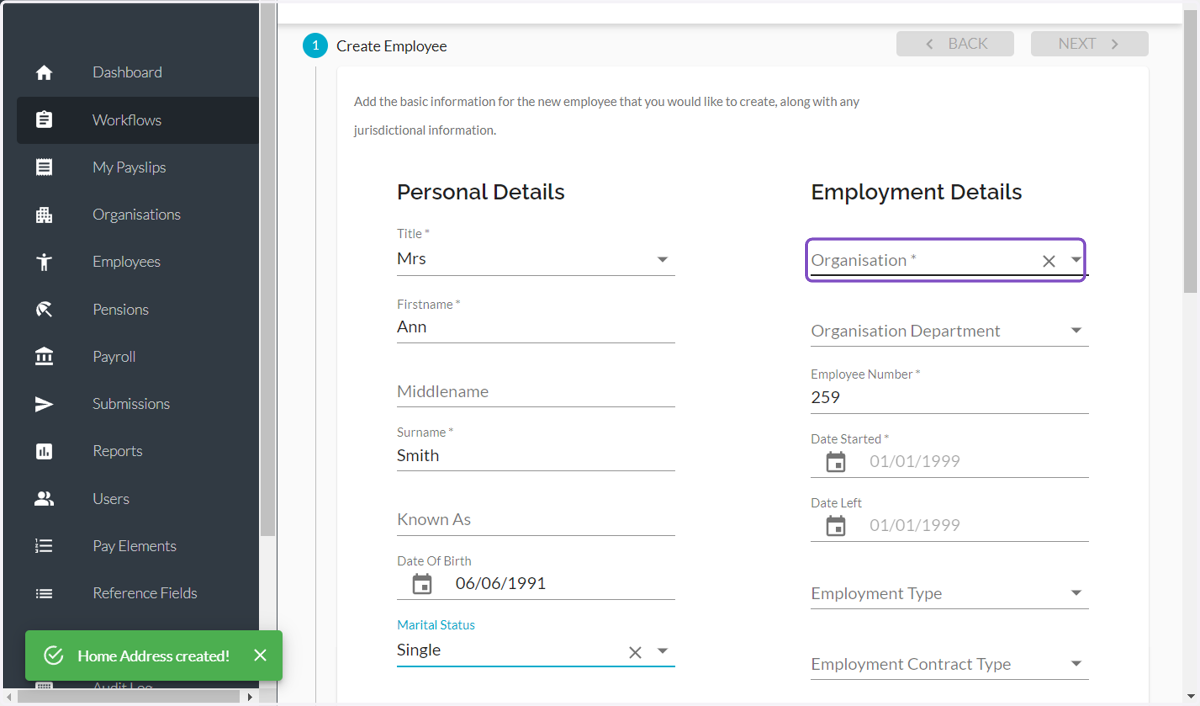The height and width of the screenshot is (706, 1200).
Task: Click the Employees person icon
Action: 44,262
